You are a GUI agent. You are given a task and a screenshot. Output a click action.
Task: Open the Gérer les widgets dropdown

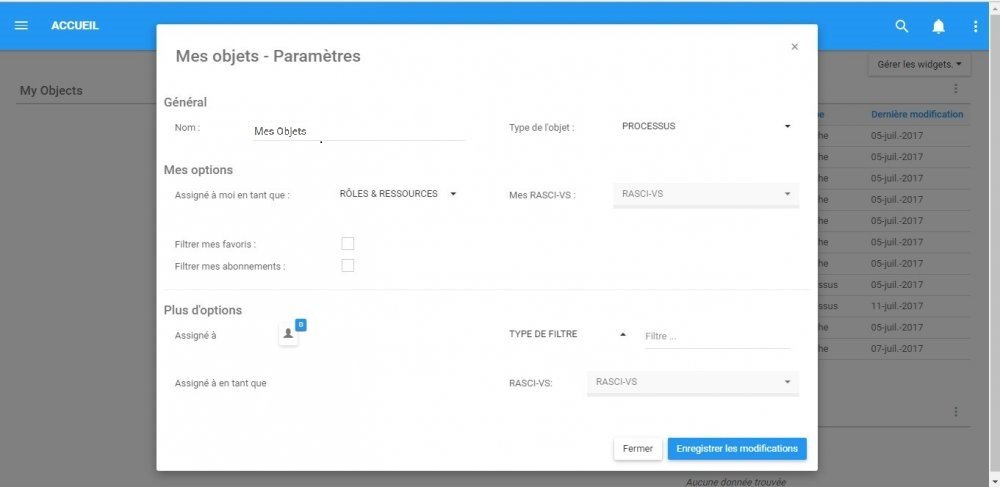[x=919, y=64]
